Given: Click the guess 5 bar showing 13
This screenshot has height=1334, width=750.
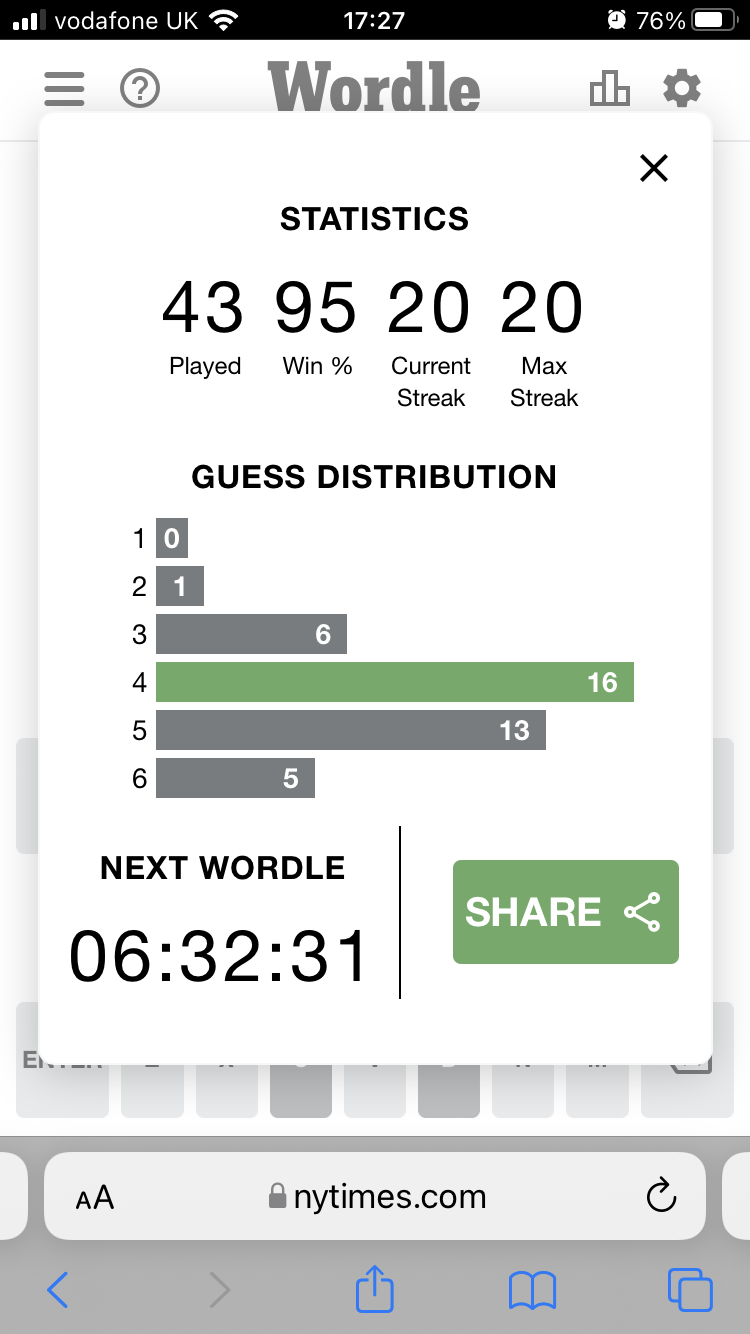Looking at the screenshot, I should pos(350,730).
